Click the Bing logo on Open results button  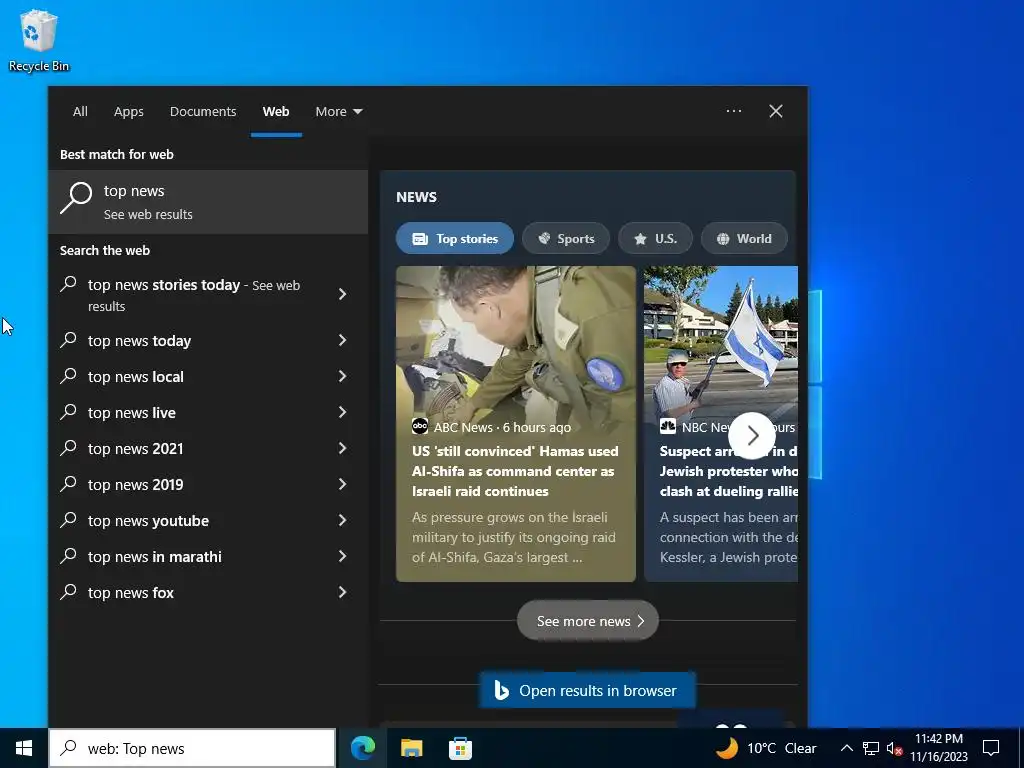coord(501,690)
